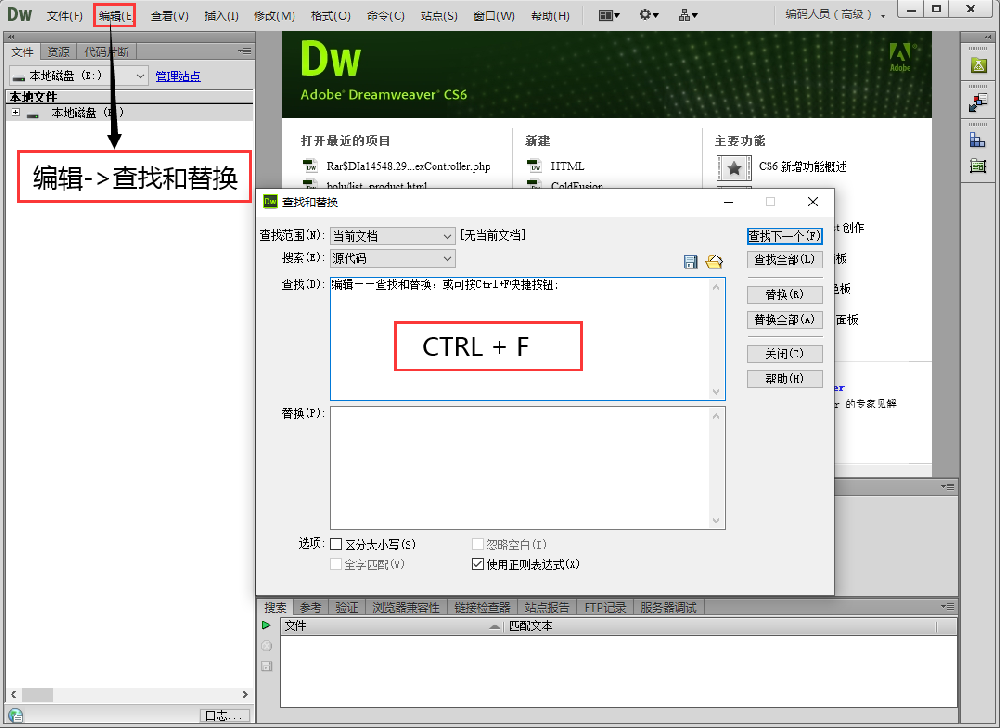Open the site management icon in the toolbar
1000x728 pixels.
click(688, 15)
